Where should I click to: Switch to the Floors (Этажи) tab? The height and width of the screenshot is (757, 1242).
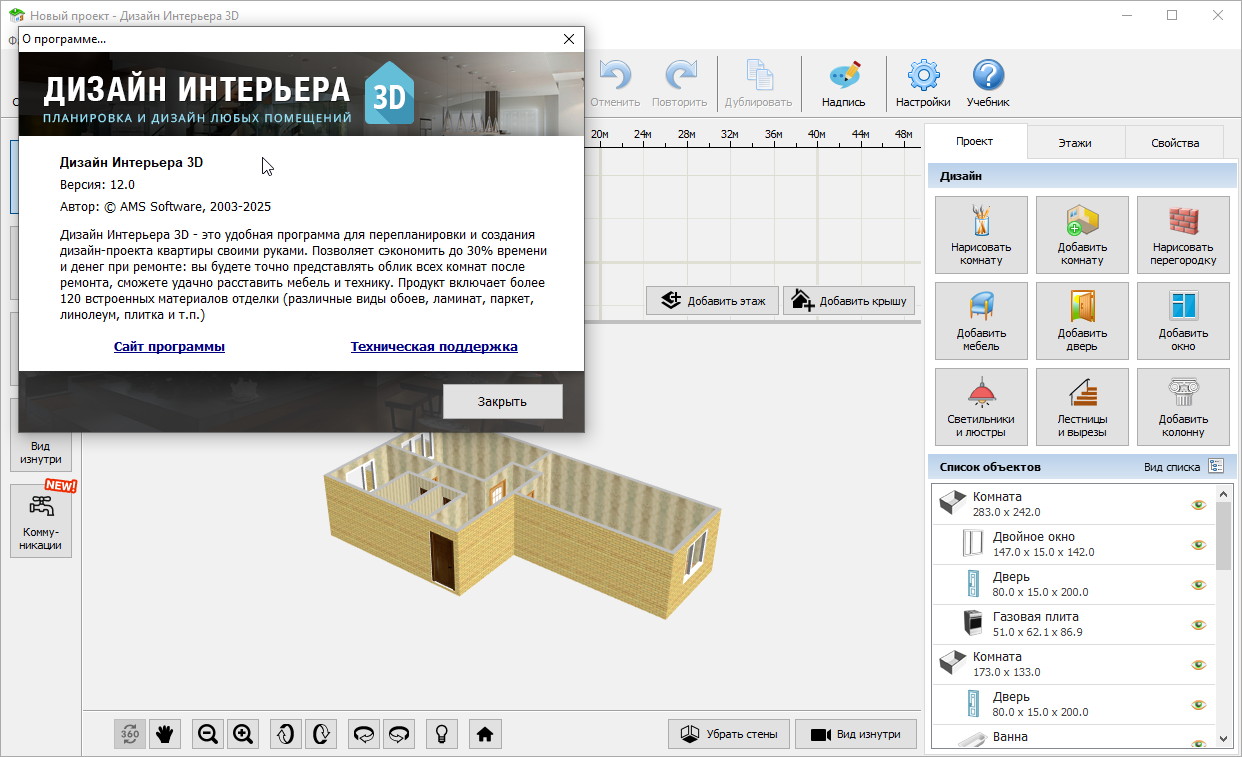[1075, 143]
